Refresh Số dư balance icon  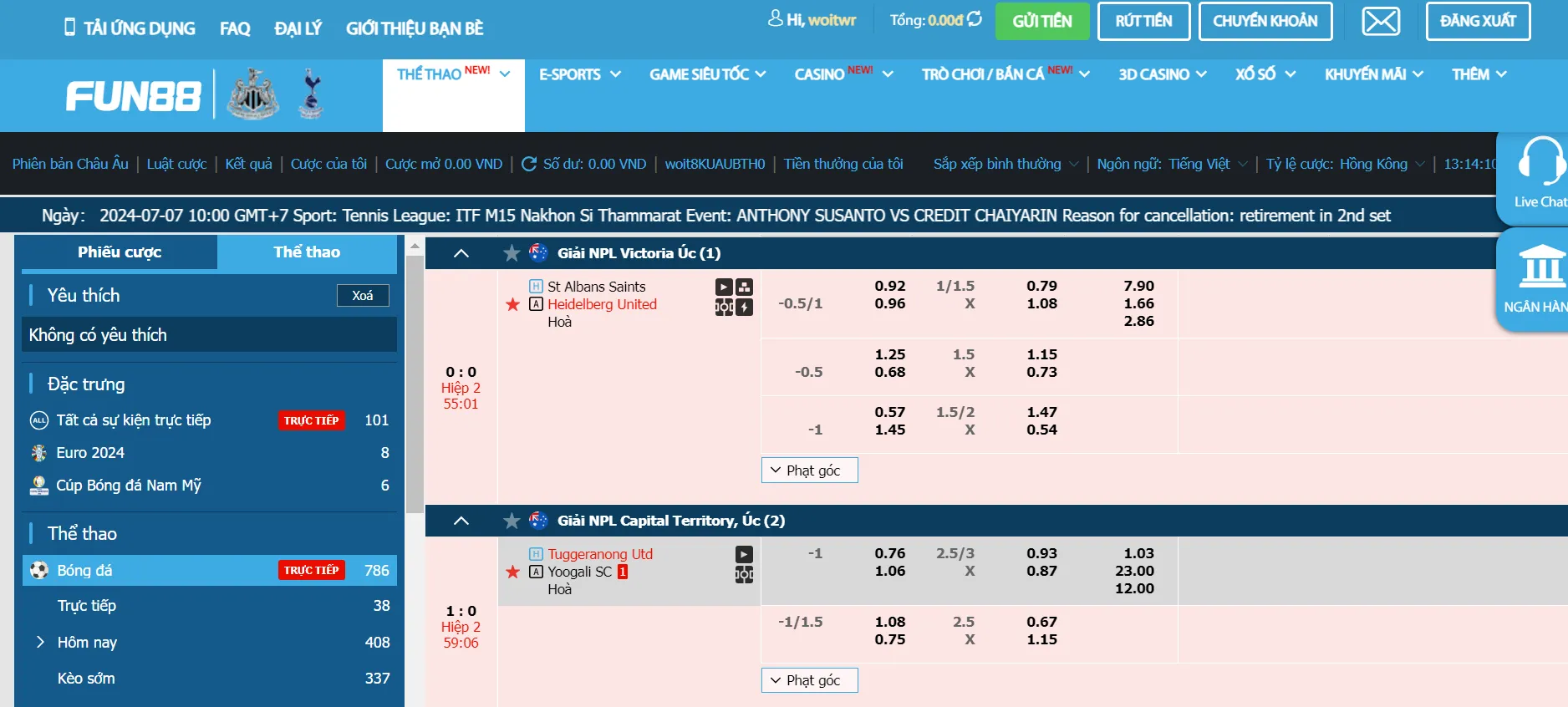tap(528, 164)
